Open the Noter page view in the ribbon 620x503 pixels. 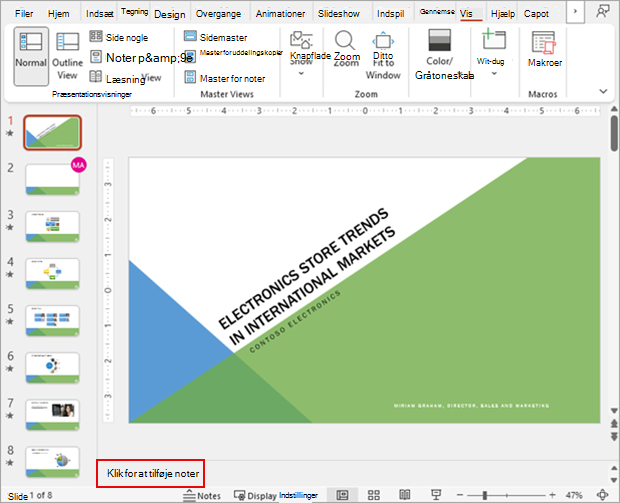click(141, 58)
